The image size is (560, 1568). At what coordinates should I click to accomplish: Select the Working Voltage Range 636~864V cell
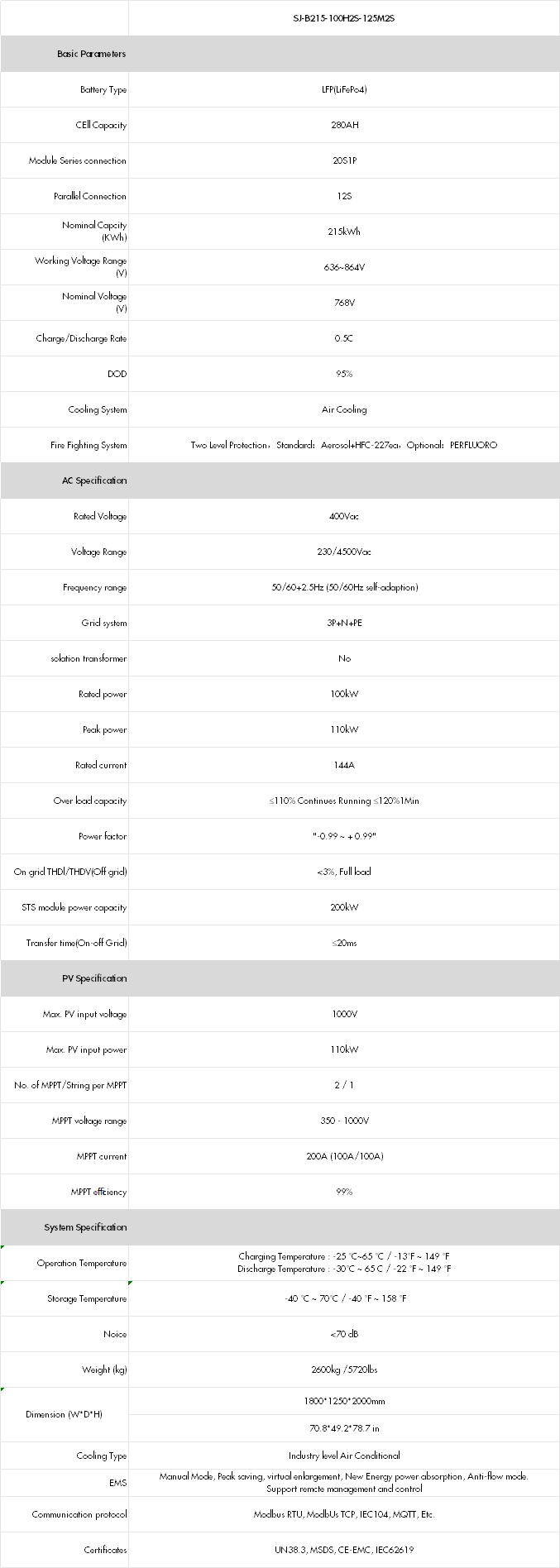click(x=344, y=267)
